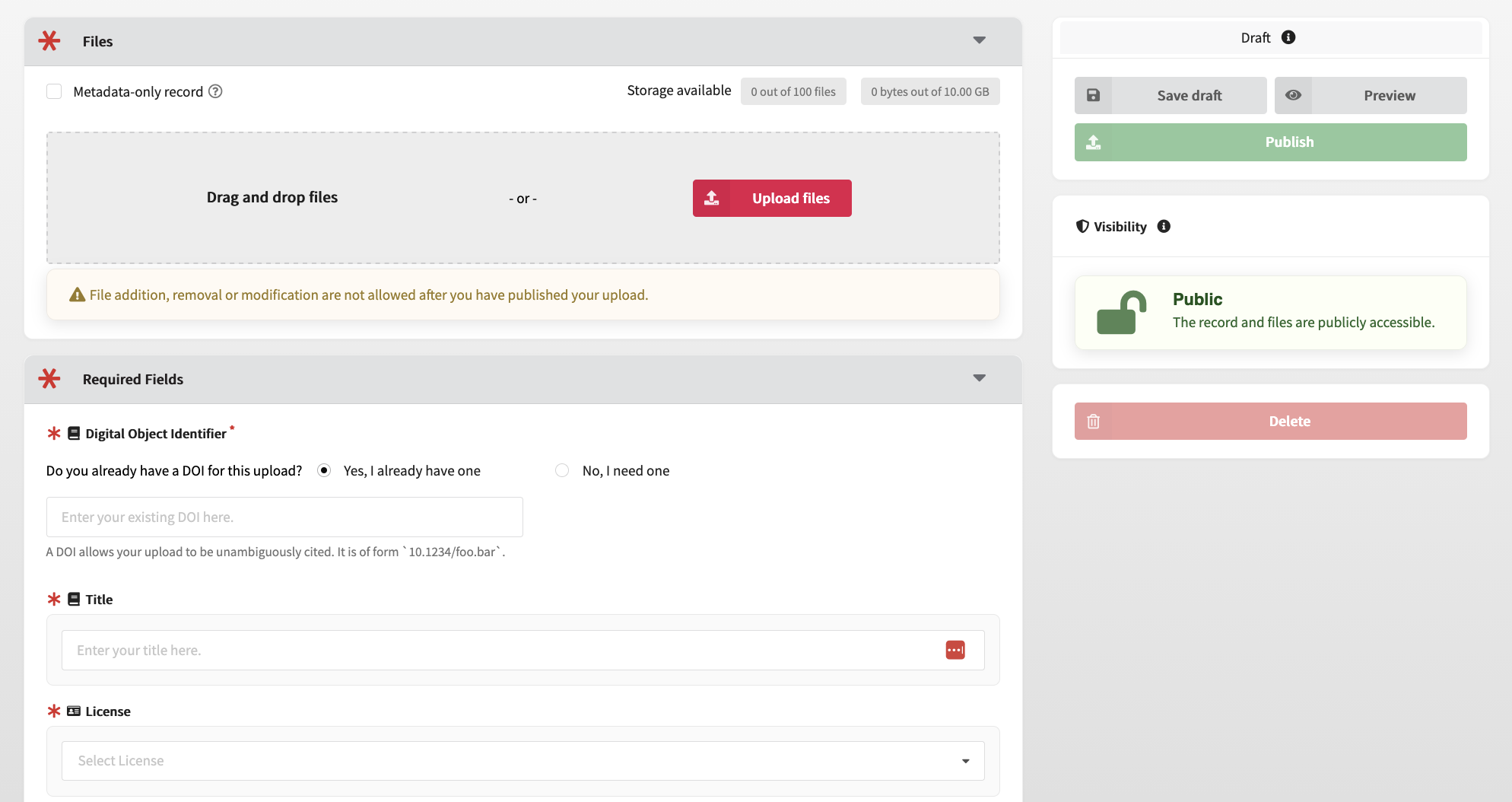The width and height of the screenshot is (1512, 802).
Task: Click the title input field
Action: (x=523, y=650)
